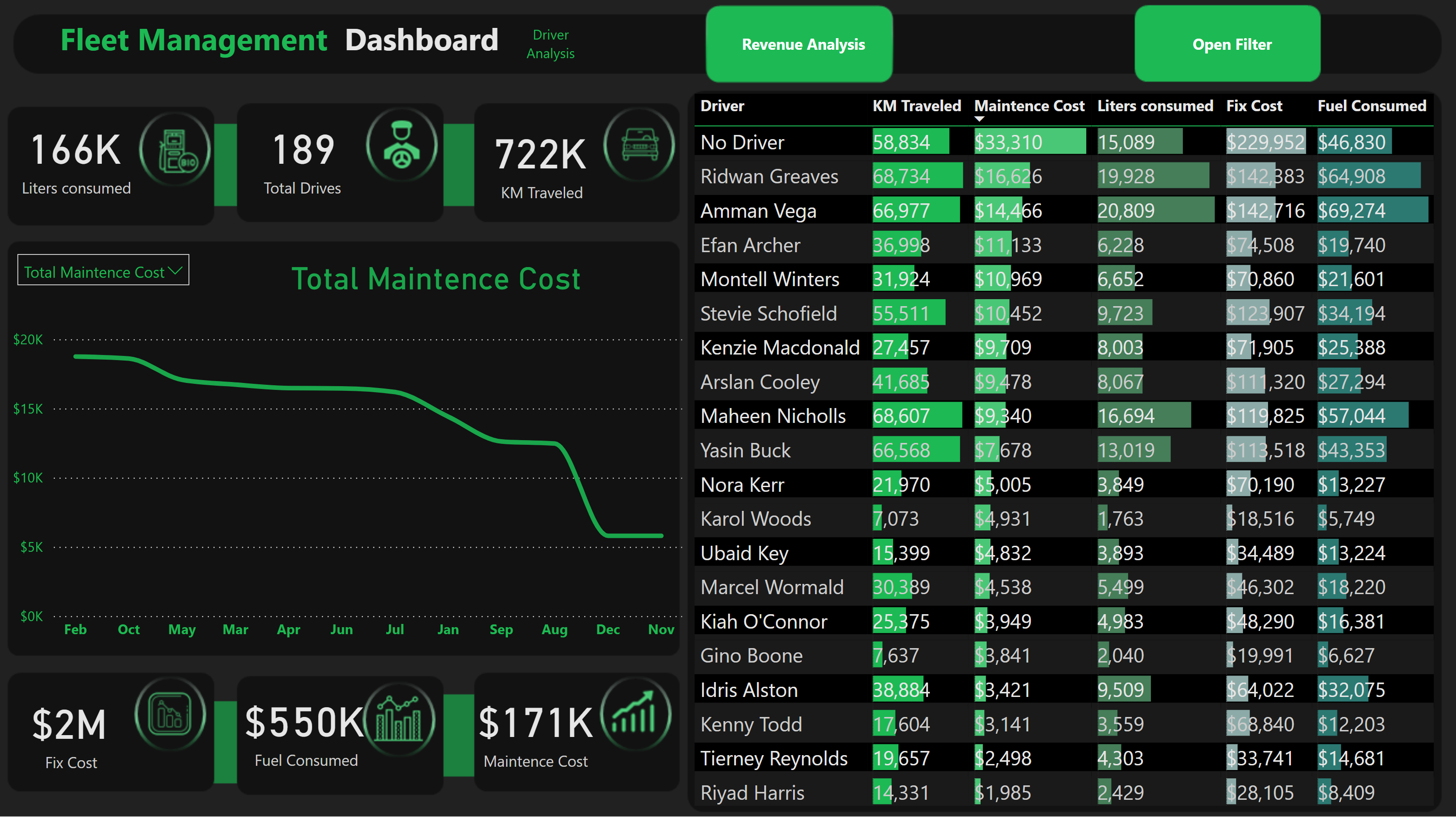The width and height of the screenshot is (1456, 817).
Task: Click the $171K Maintence Cost value
Action: point(536,723)
